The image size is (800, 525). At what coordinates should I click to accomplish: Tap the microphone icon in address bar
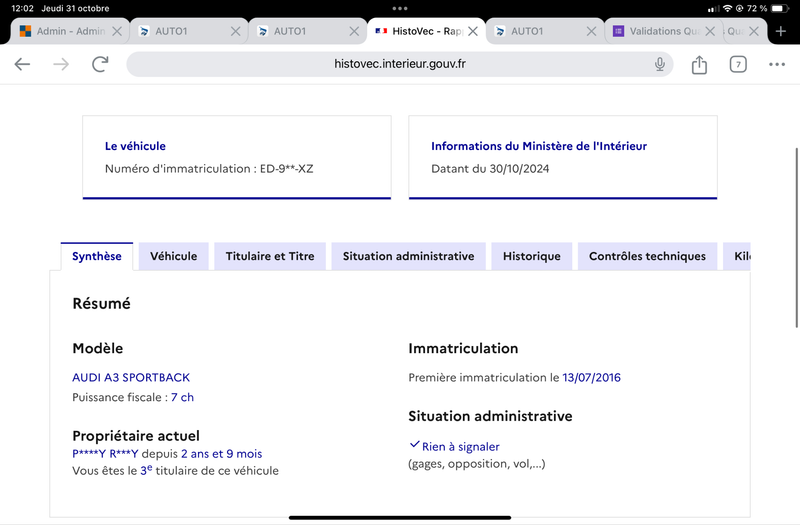(660, 64)
